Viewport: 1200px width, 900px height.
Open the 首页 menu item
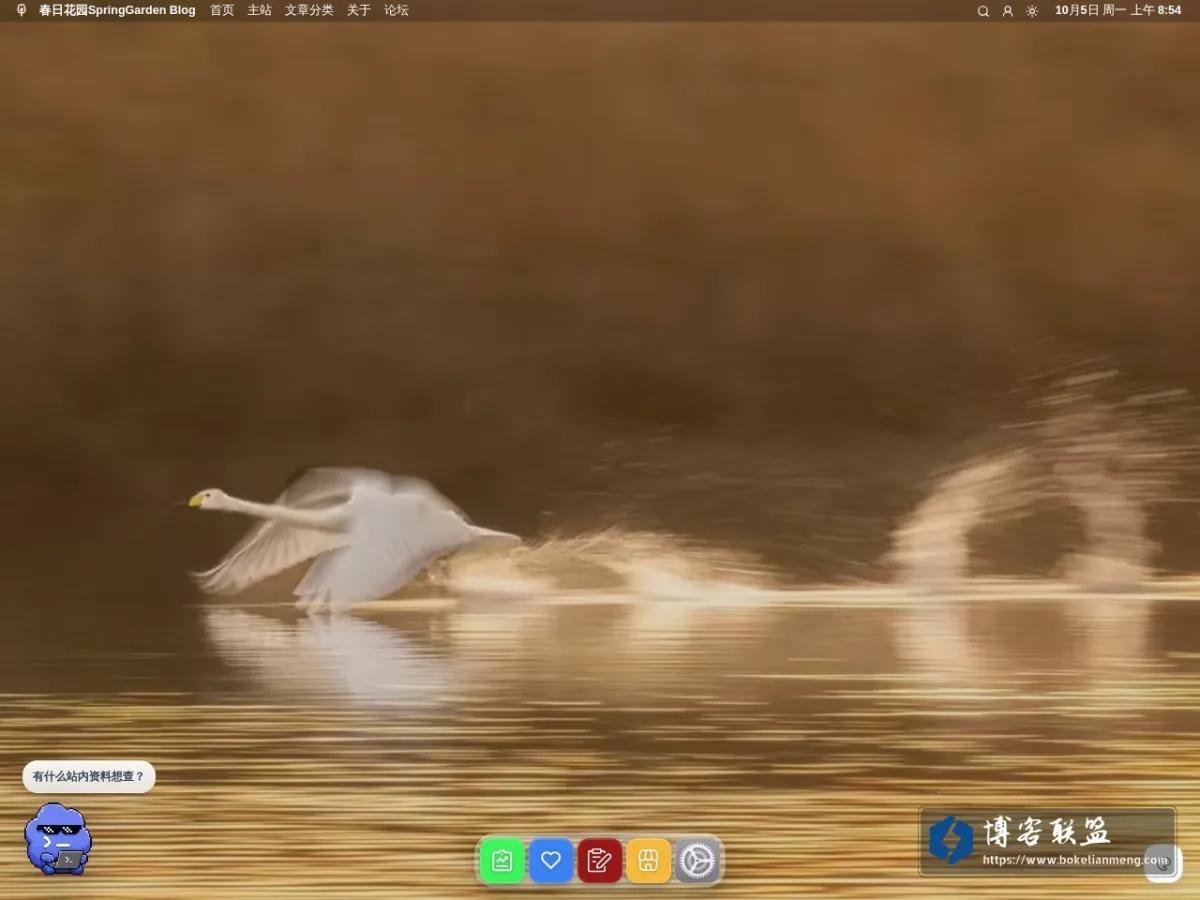point(222,10)
